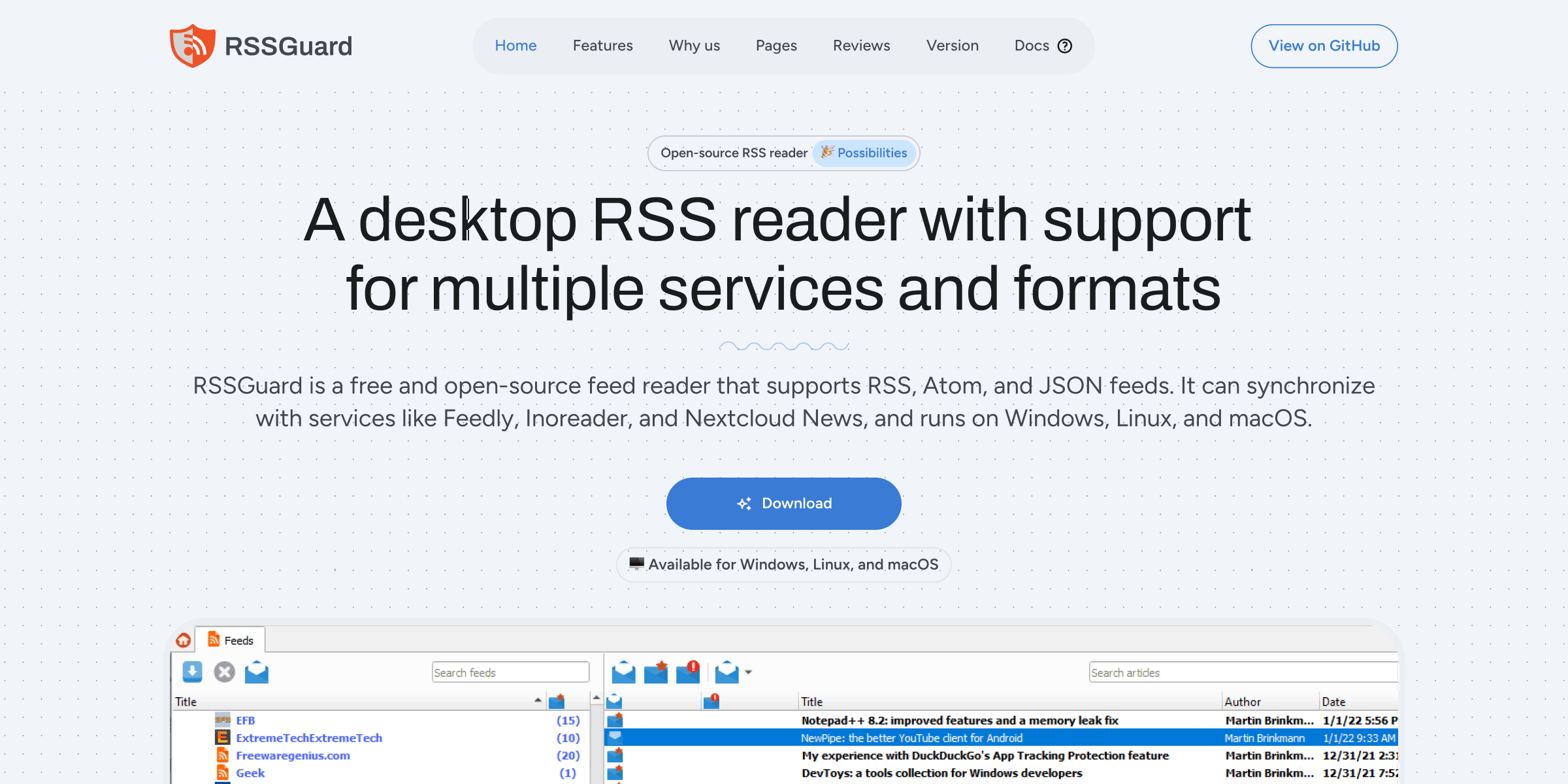Click the open-envelope column header in articles list
Screen dimensions: 1568x784
click(614, 702)
